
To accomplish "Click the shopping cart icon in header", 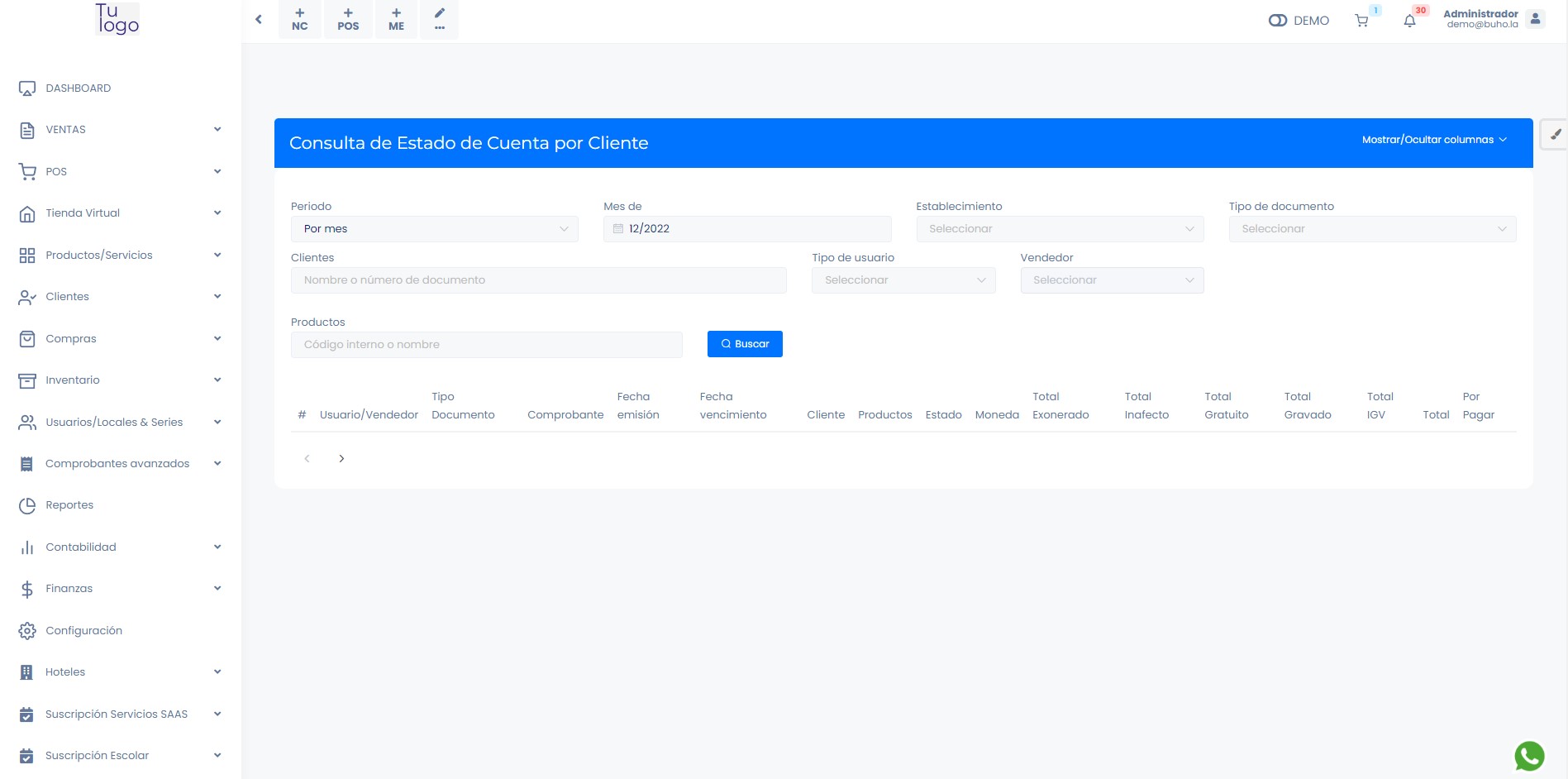I will coord(1361,21).
